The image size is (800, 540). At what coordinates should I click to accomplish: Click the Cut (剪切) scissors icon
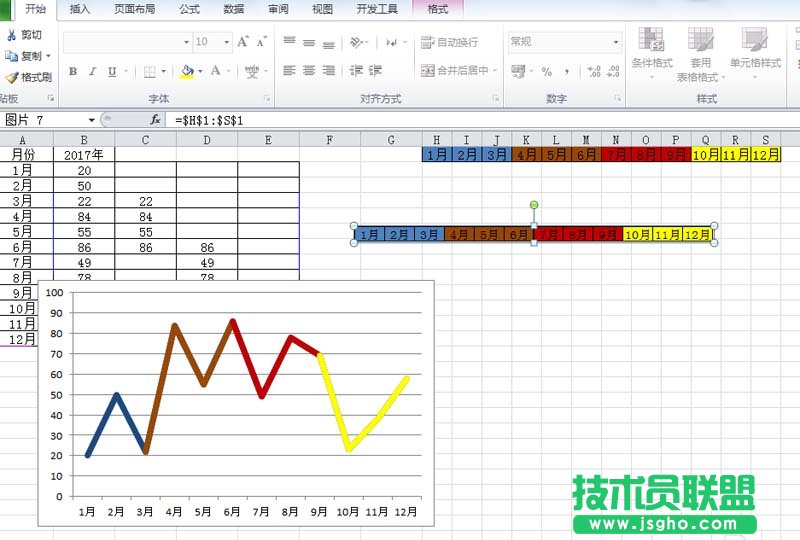(11, 35)
